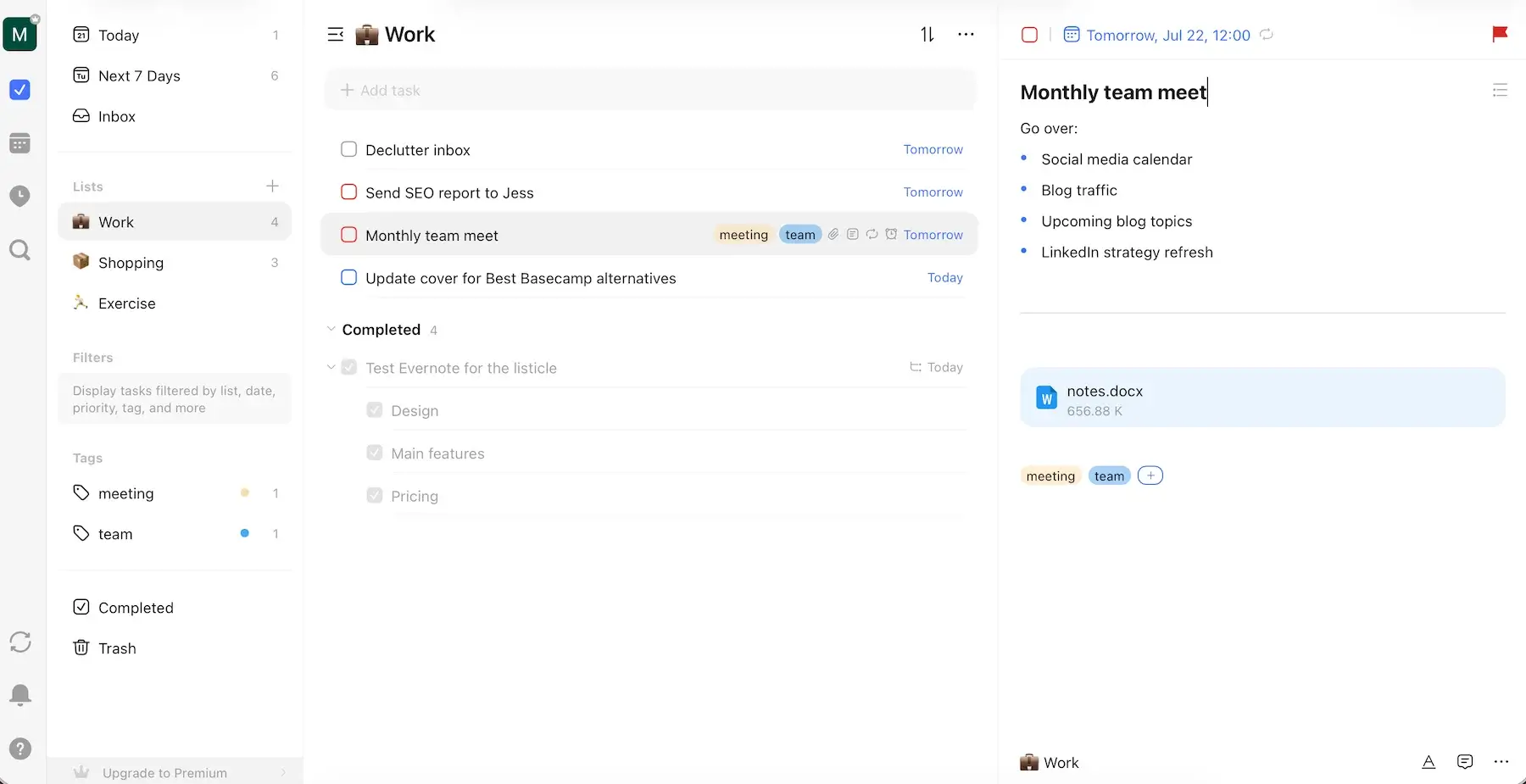Image resolution: width=1526 pixels, height=784 pixels.
Task: Collapse the Completed section
Action: pos(331,329)
